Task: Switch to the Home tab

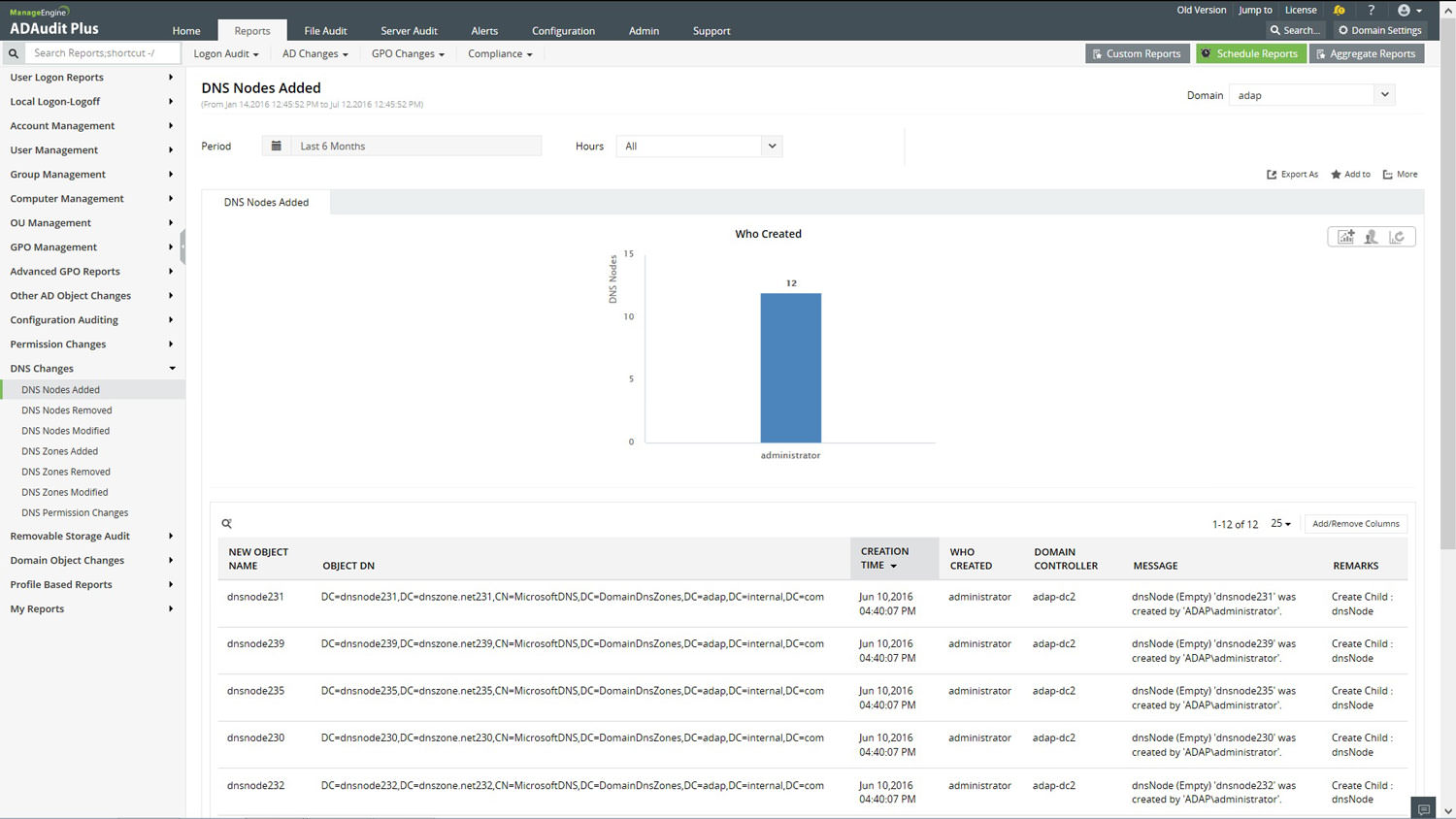Action: (186, 31)
